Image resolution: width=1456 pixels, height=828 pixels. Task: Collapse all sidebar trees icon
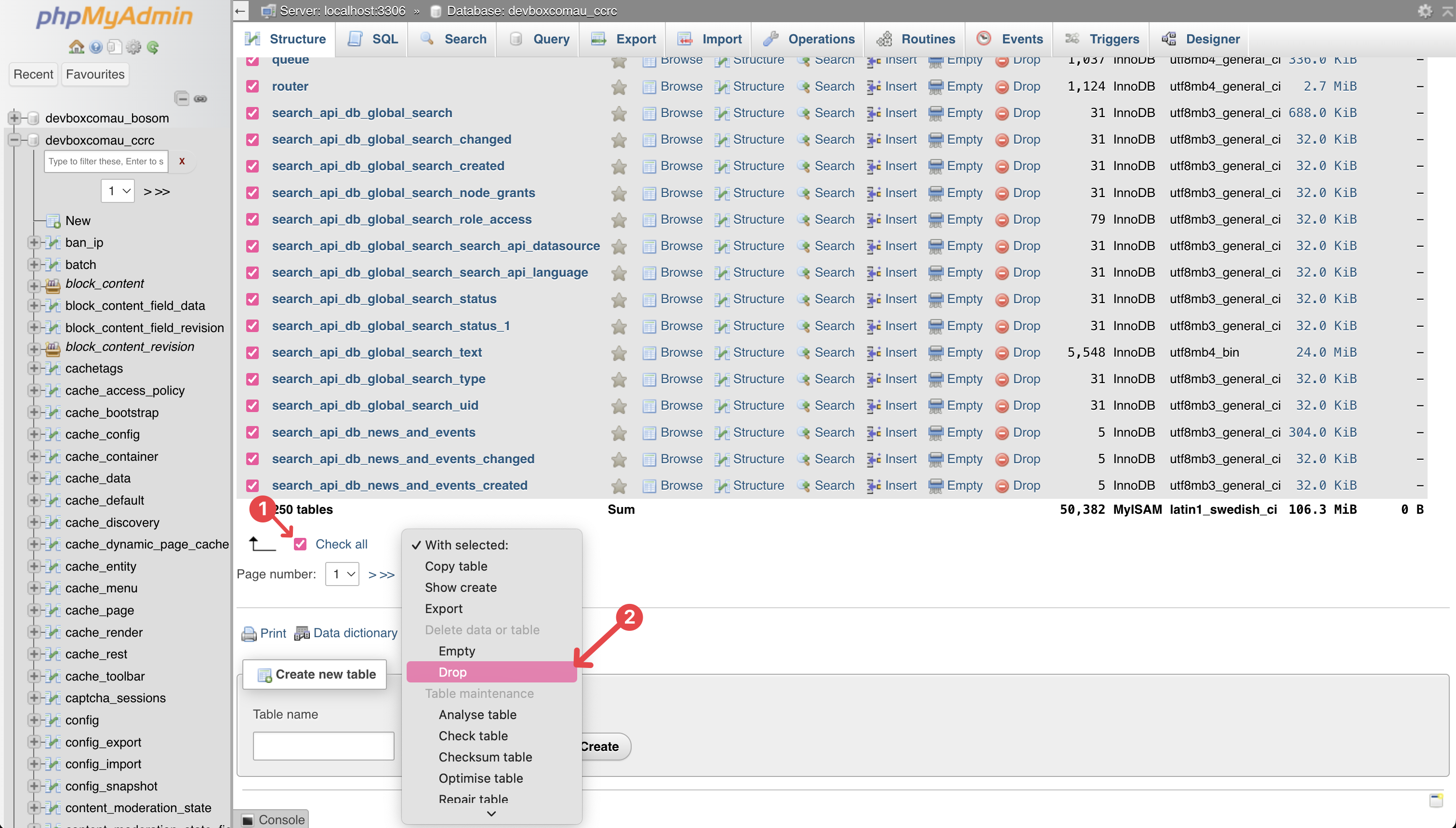pos(182,99)
